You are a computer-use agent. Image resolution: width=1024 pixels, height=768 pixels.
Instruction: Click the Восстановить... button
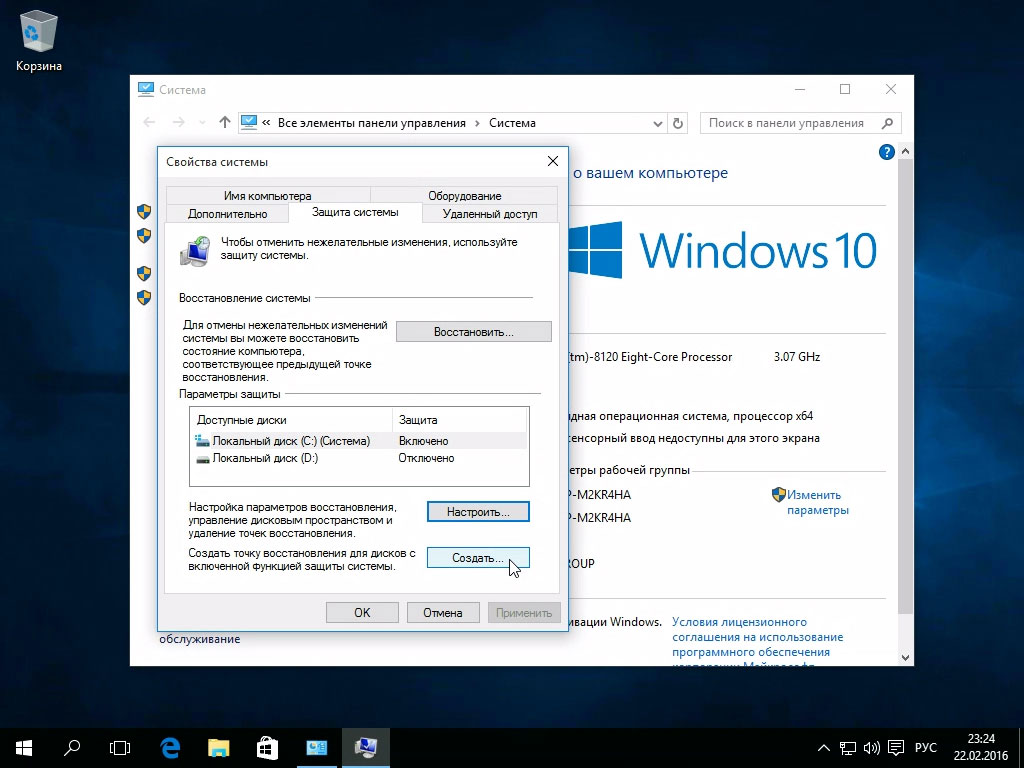(473, 332)
